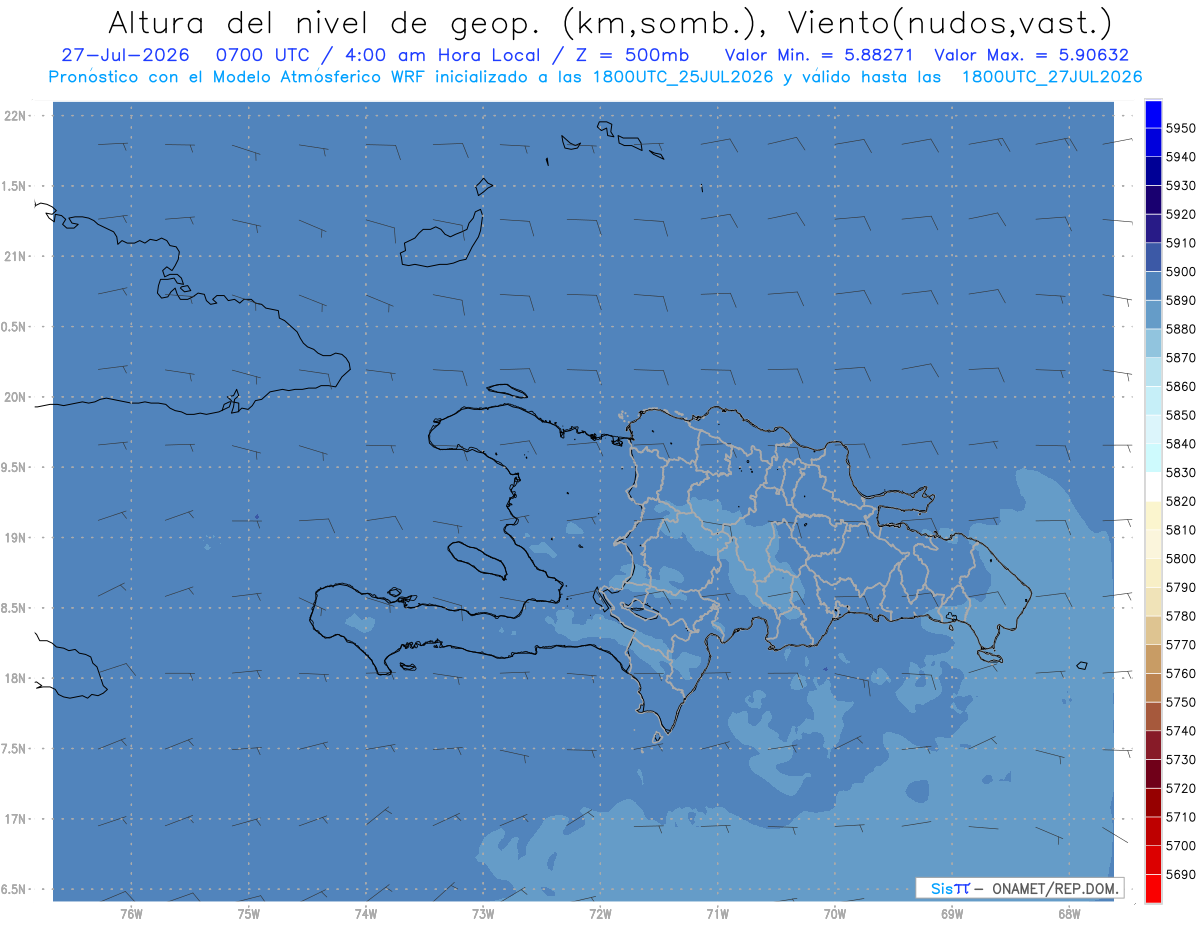This screenshot has height=927, width=1200.
Task: Click the '69W' longitude axis label
Action: click(952, 914)
